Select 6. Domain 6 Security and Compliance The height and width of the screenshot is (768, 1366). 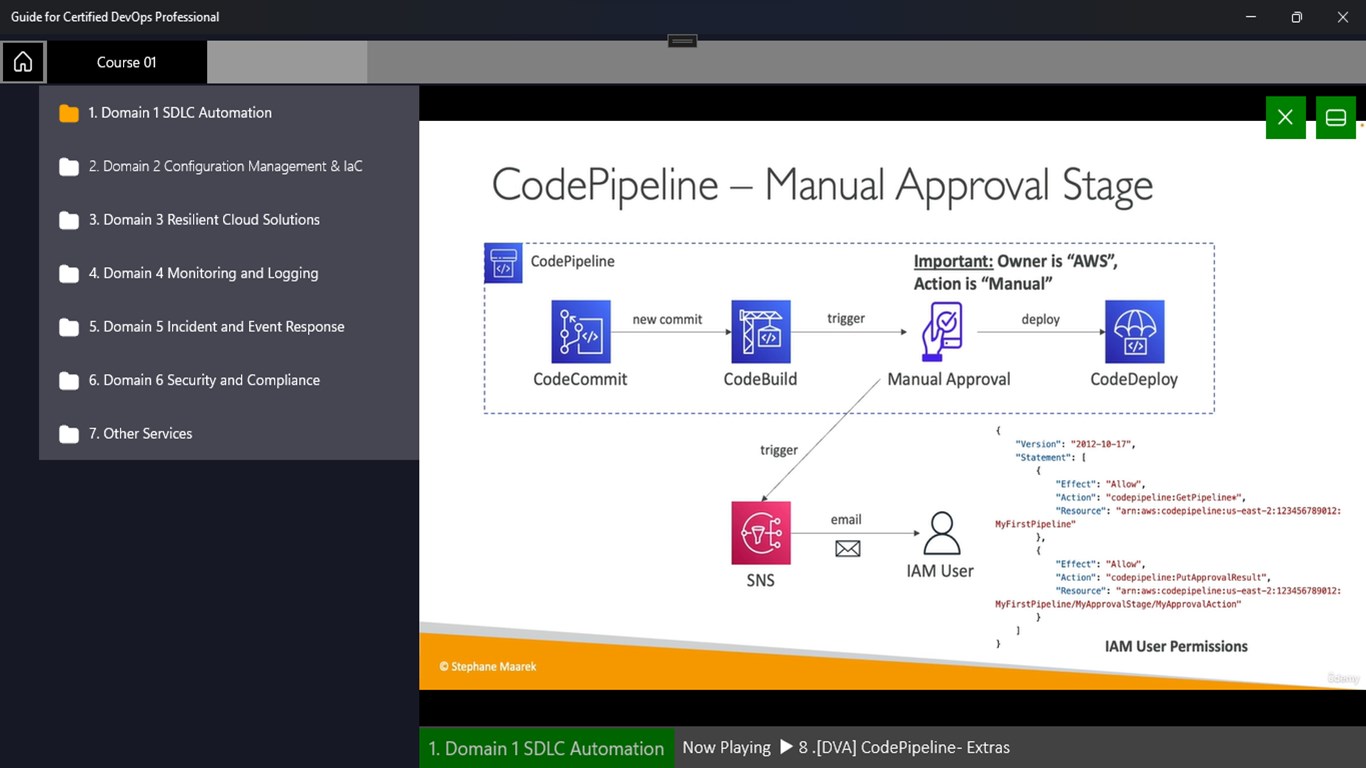click(204, 380)
